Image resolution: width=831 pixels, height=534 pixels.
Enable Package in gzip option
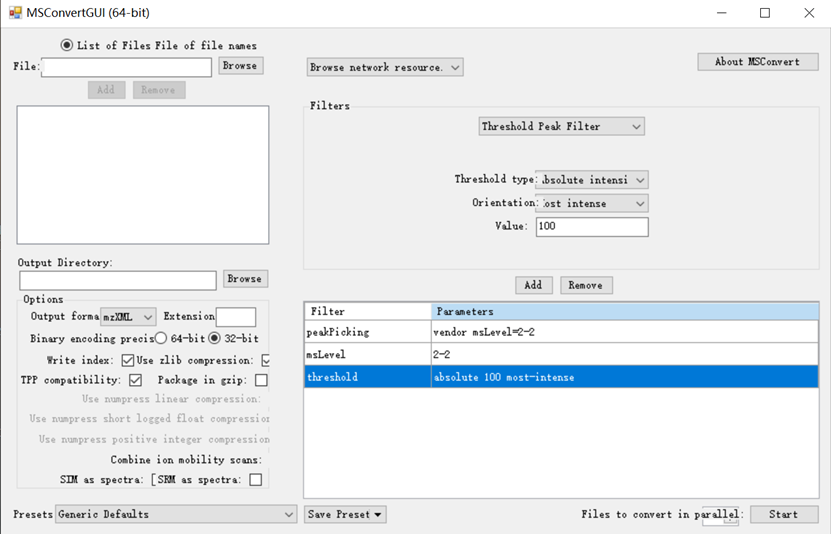tap(261, 380)
